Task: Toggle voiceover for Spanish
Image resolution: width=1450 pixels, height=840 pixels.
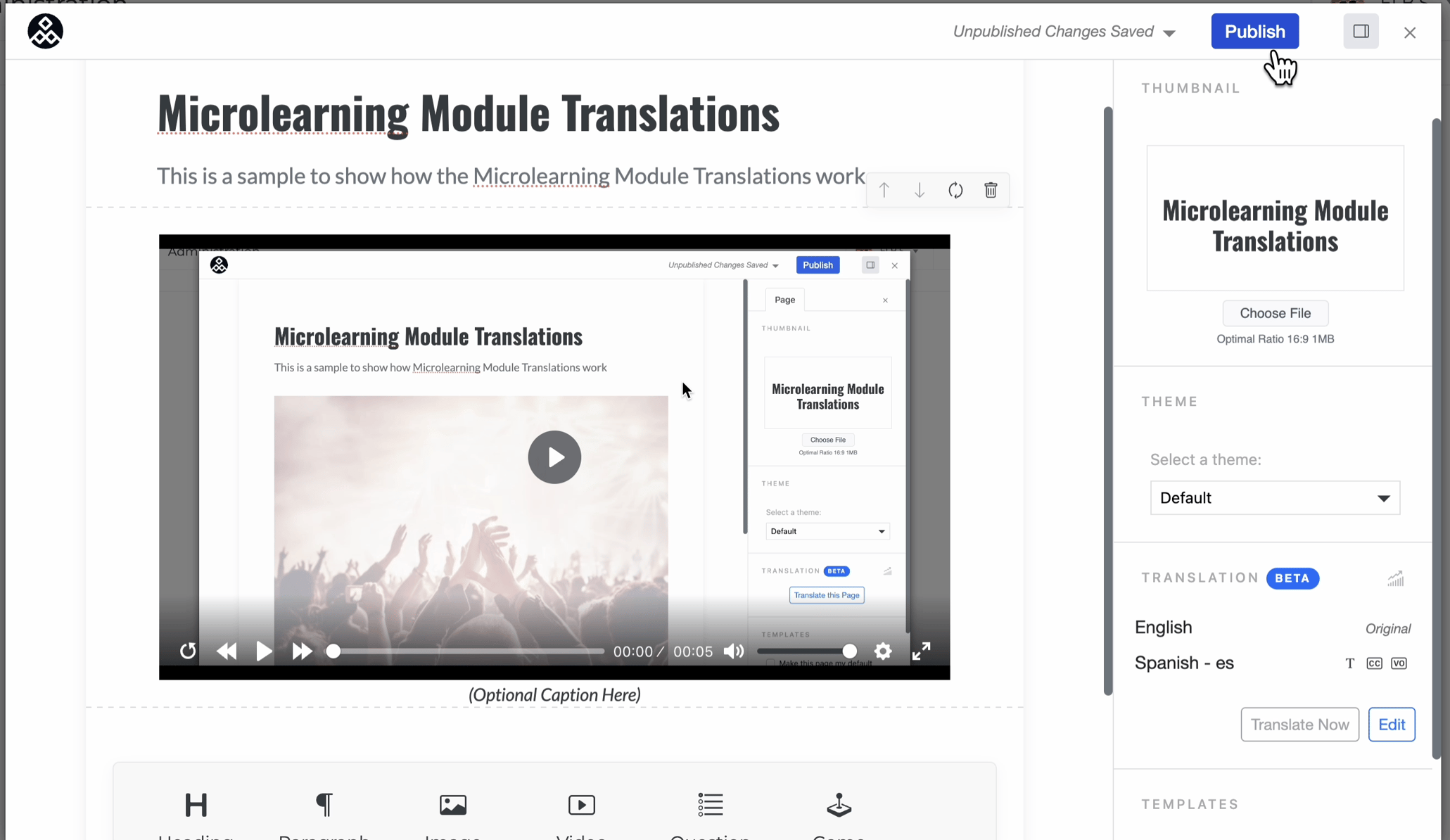Action: click(x=1399, y=663)
